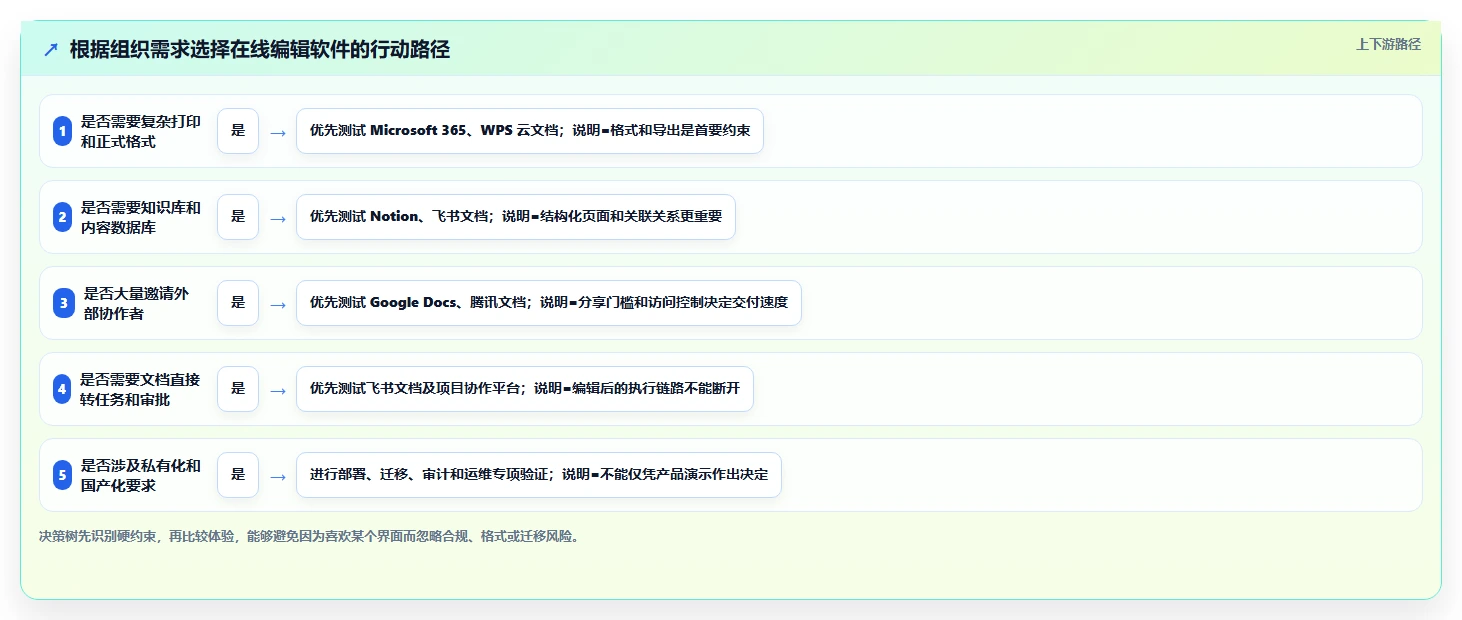Select the step 3 number badge
1462x620 pixels.
coord(63,303)
